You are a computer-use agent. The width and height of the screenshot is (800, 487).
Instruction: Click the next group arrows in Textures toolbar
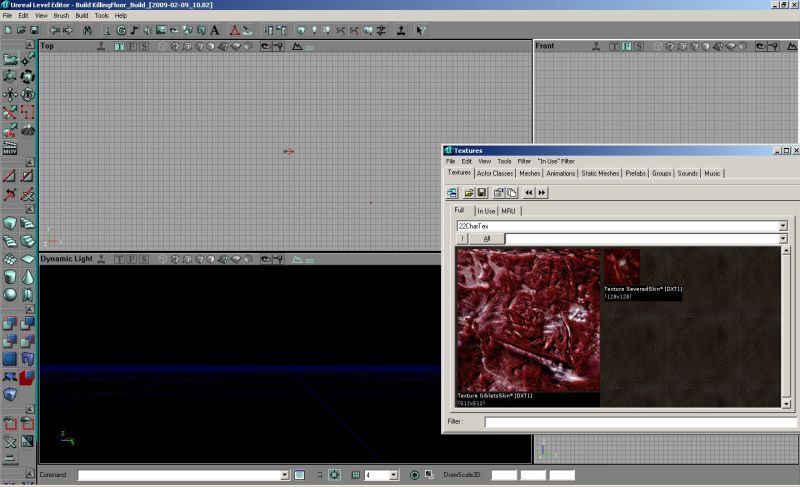point(542,193)
